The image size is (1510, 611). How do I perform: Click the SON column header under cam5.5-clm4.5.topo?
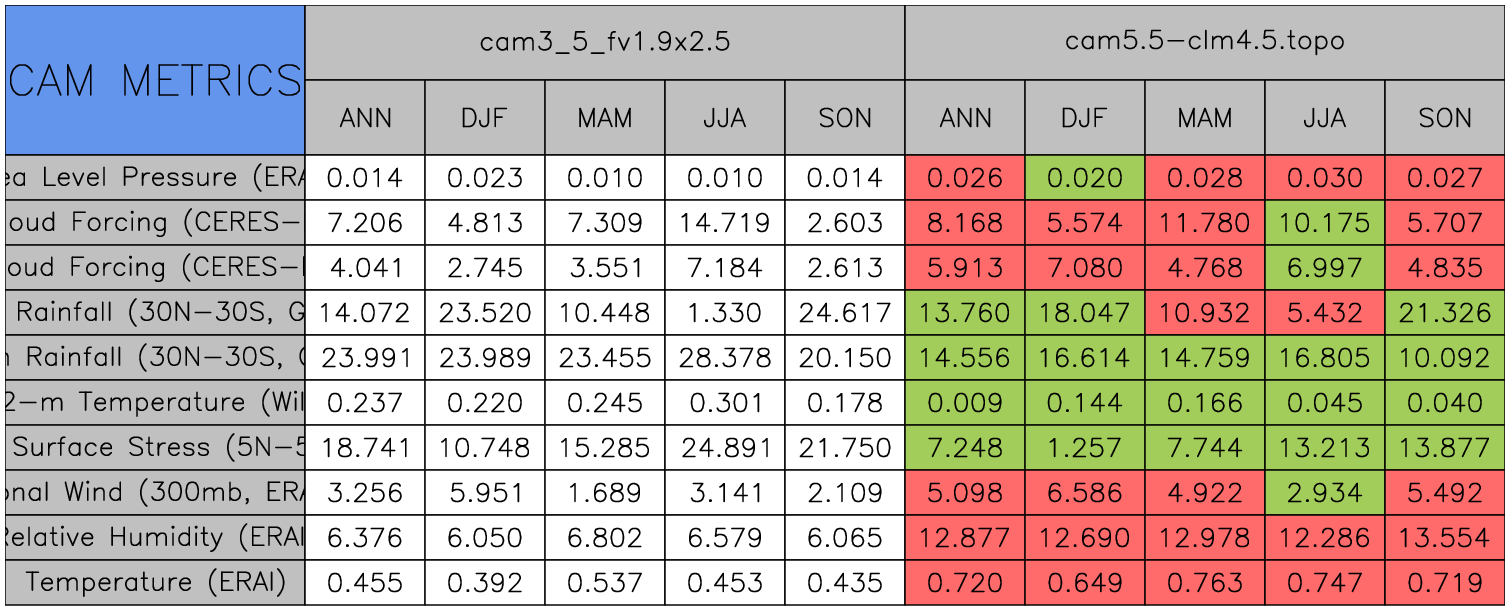(x=1444, y=118)
